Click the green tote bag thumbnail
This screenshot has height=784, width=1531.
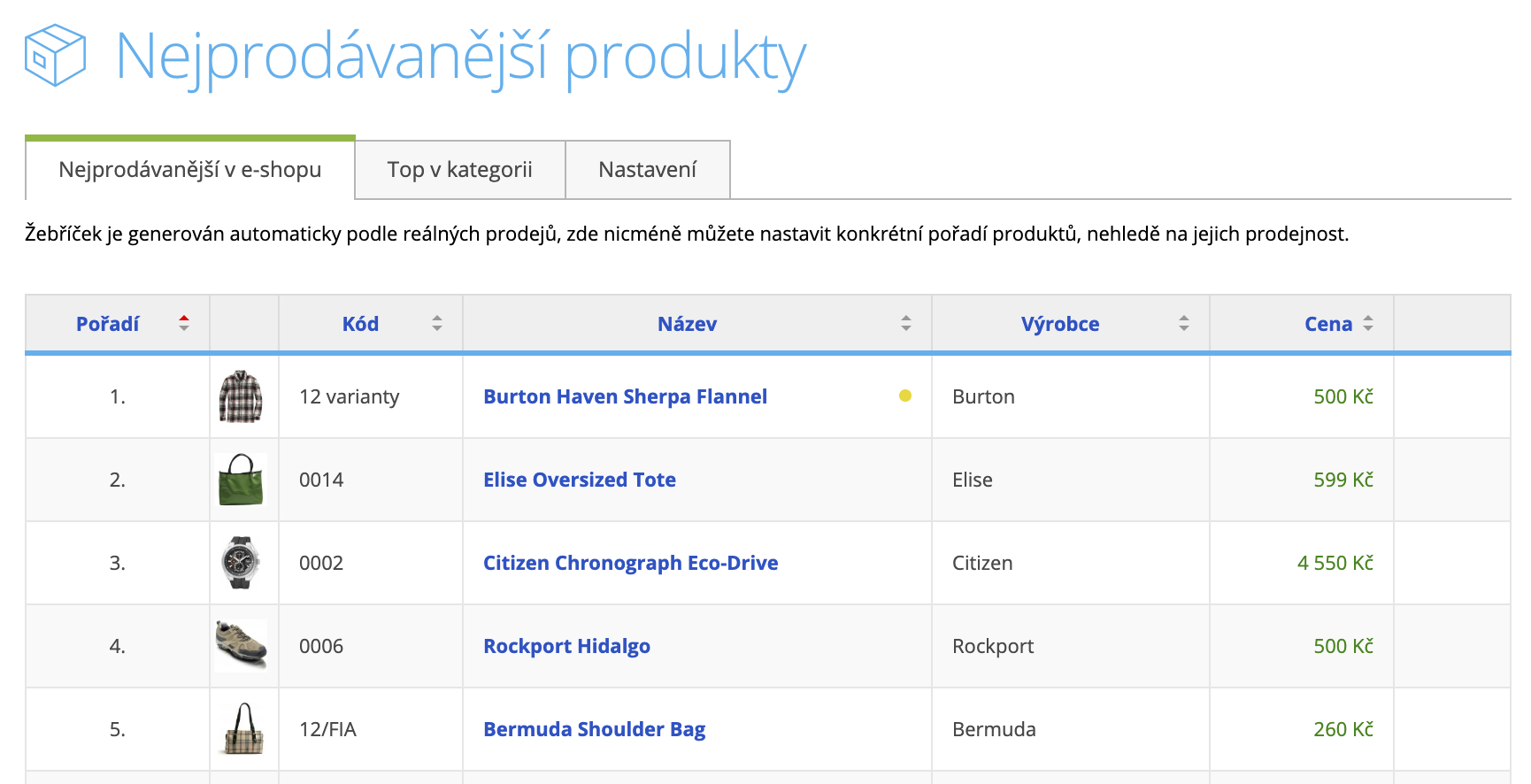[x=241, y=480]
